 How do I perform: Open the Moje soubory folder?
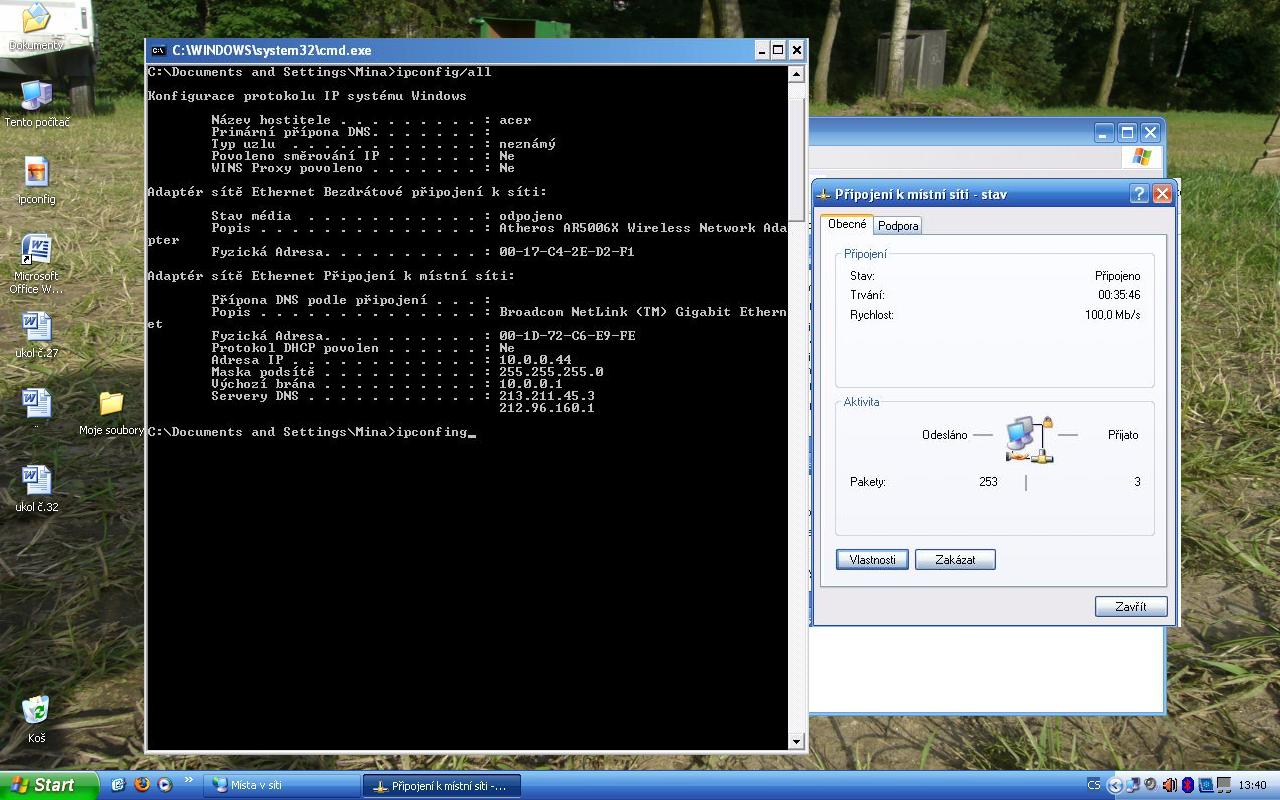click(111, 405)
